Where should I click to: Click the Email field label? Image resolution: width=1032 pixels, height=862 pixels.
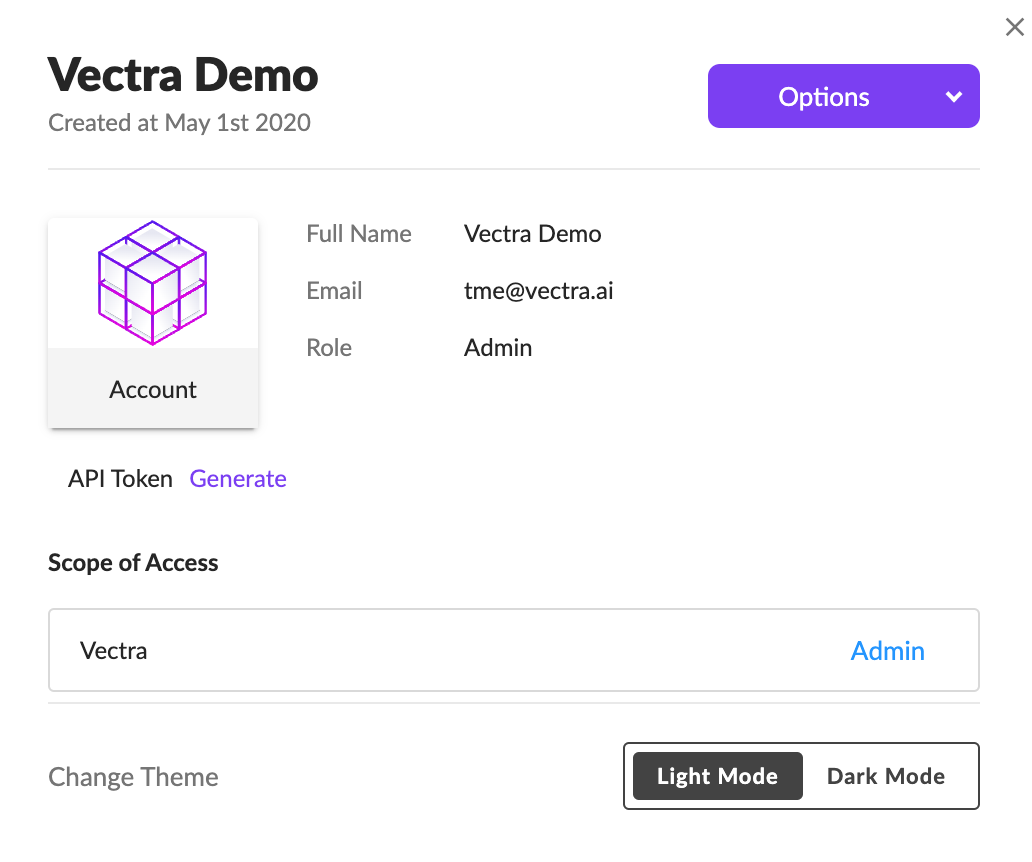point(334,291)
